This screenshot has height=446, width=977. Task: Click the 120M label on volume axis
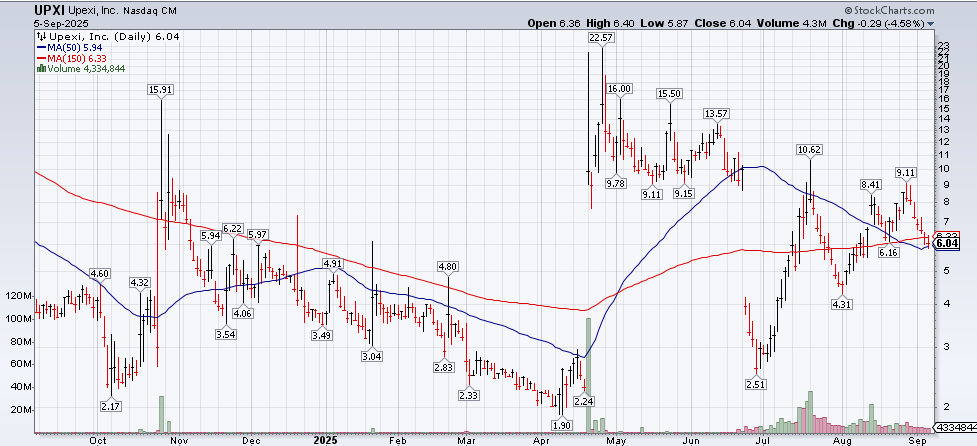click(19, 296)
